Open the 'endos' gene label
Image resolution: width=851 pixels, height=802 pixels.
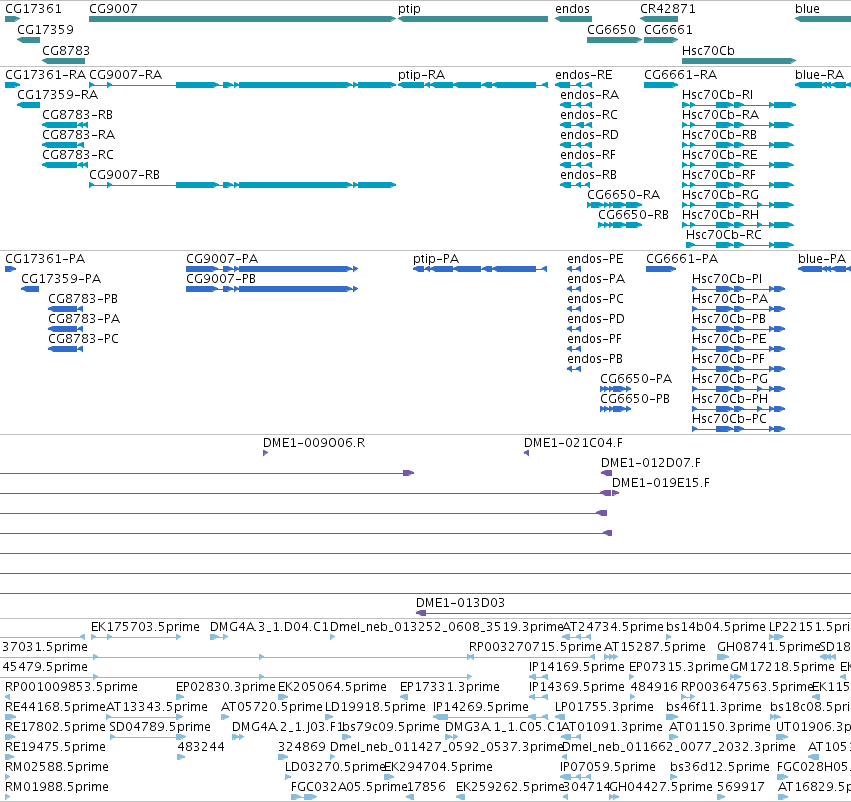[x=572, y=9]
